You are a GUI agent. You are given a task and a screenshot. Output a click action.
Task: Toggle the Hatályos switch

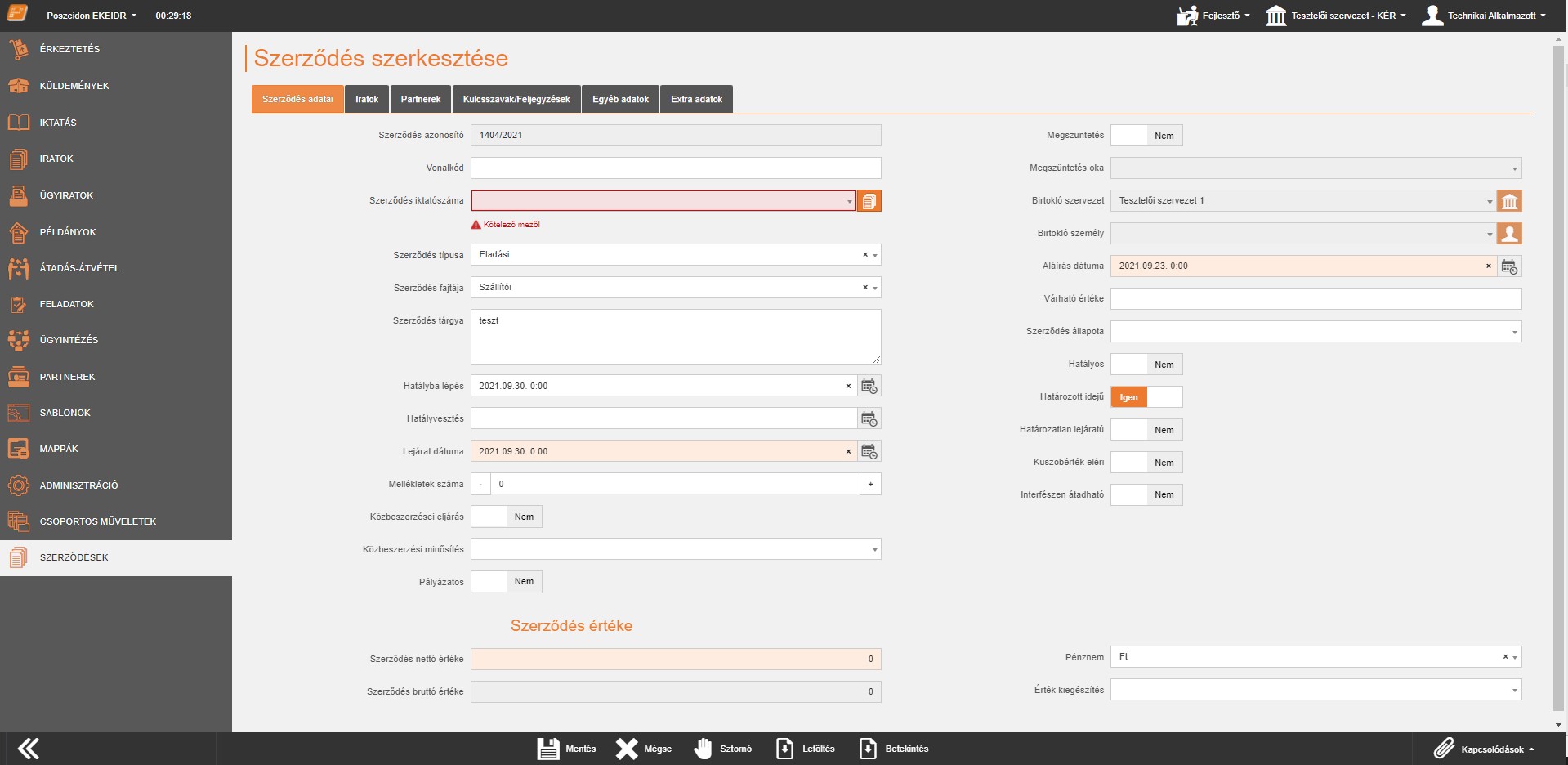tap(1146, 365)
